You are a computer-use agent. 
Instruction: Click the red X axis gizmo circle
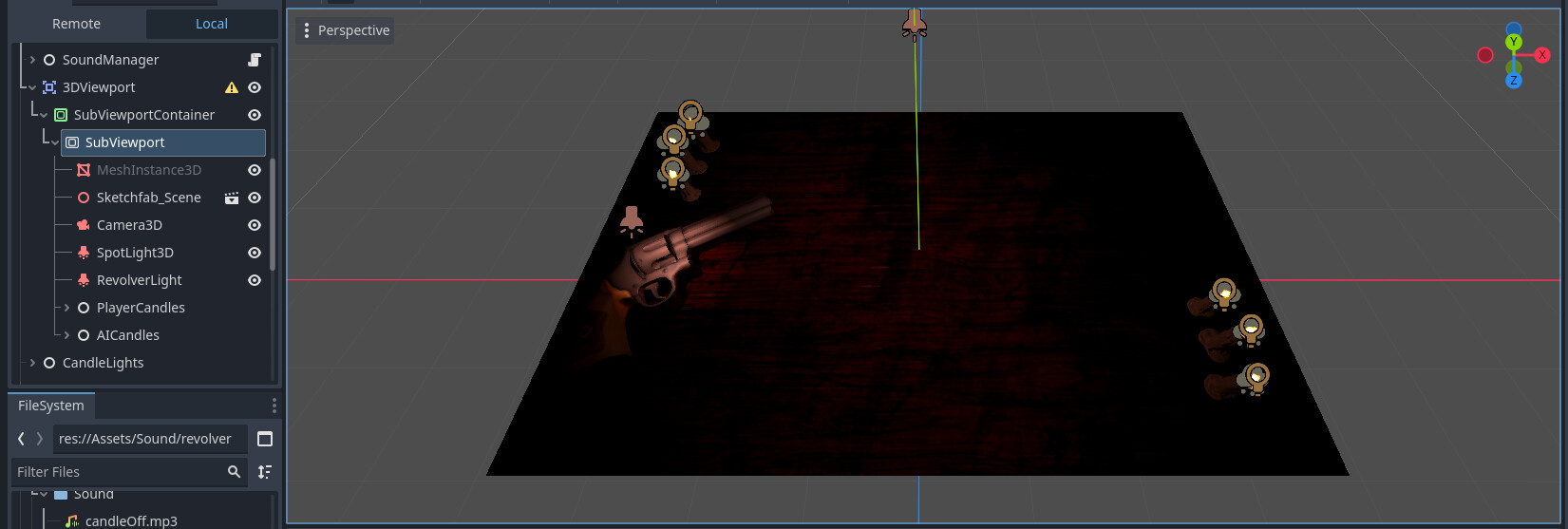[1541, 55]
